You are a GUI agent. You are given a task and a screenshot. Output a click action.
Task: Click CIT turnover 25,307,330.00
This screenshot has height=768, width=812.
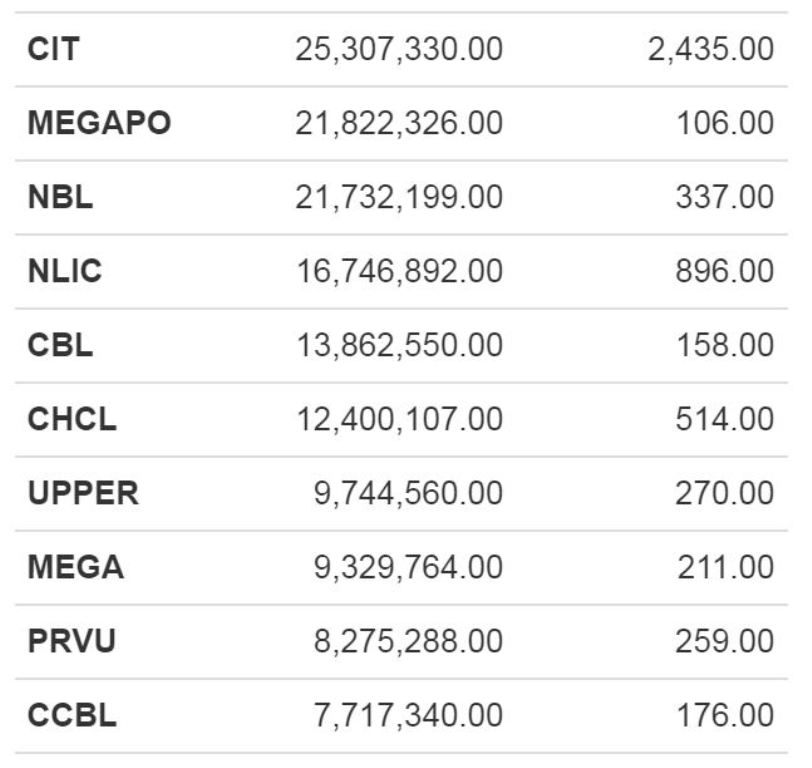click(x=399, y=49)
